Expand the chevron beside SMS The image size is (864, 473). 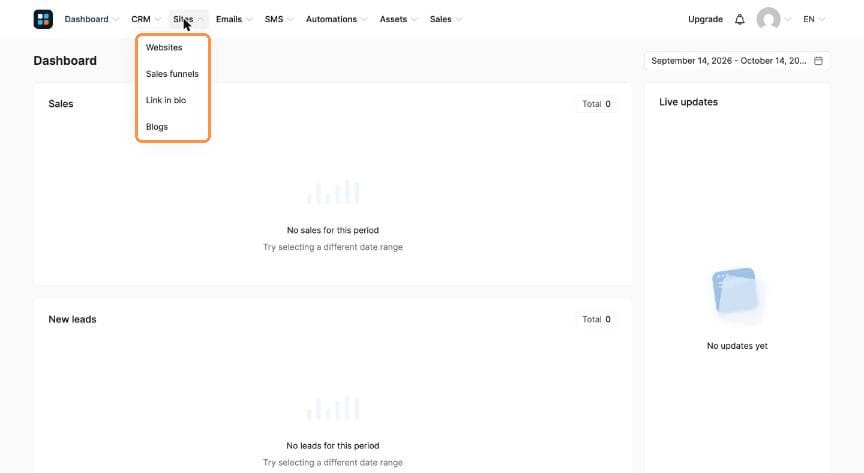tap(290, 19)
